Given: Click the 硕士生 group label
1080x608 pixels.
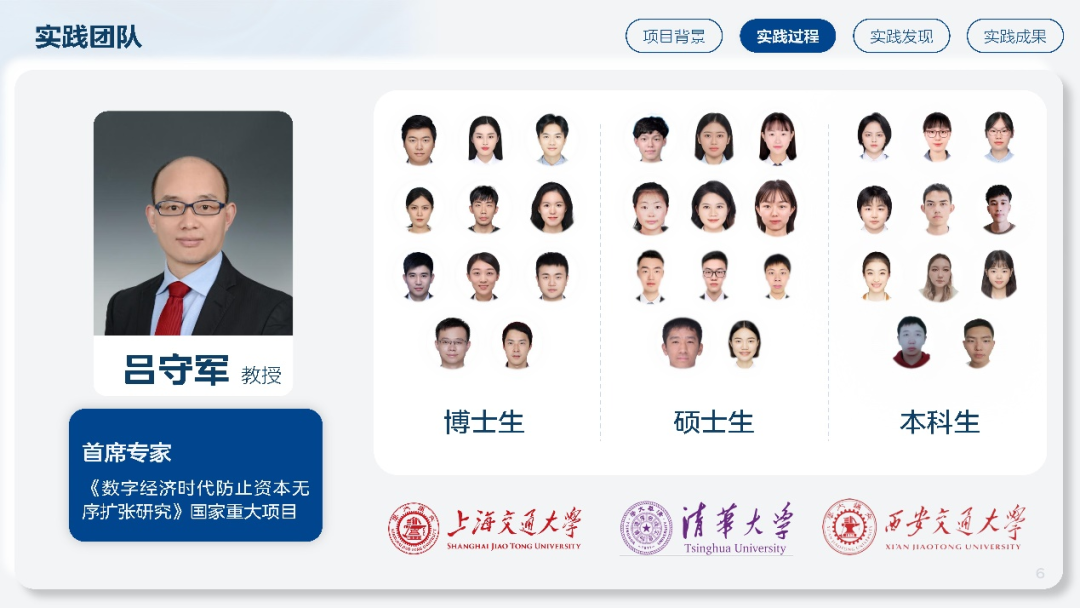Looking at the screenshot, I should pyautogui.click(x=714, y=421).
